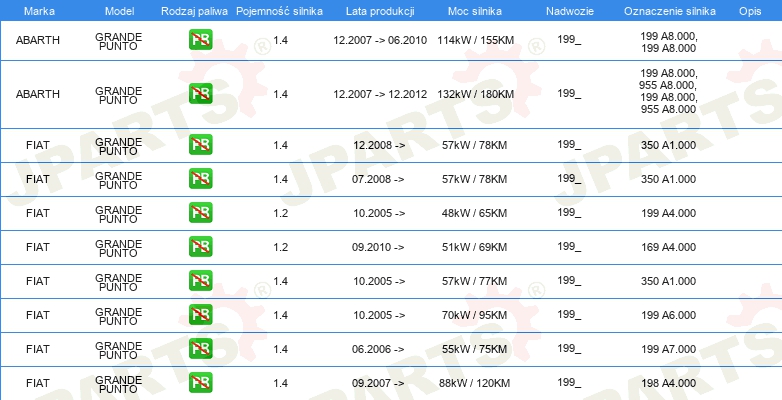The image size is (782, 400).
Task: Click the petrol fuel icon in the 12.2008 row
Action: (x=200, y=145)
